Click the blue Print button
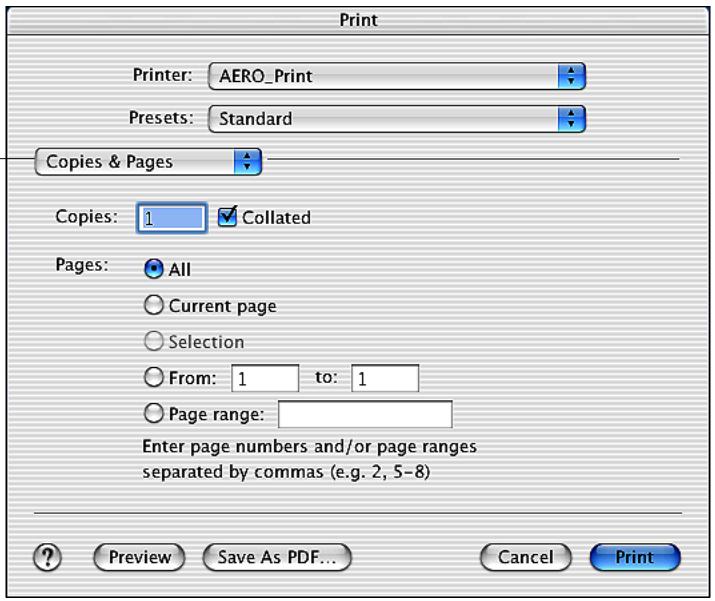Image resolution: width=715 pixels, height=601 pixels. click(635, 557)
